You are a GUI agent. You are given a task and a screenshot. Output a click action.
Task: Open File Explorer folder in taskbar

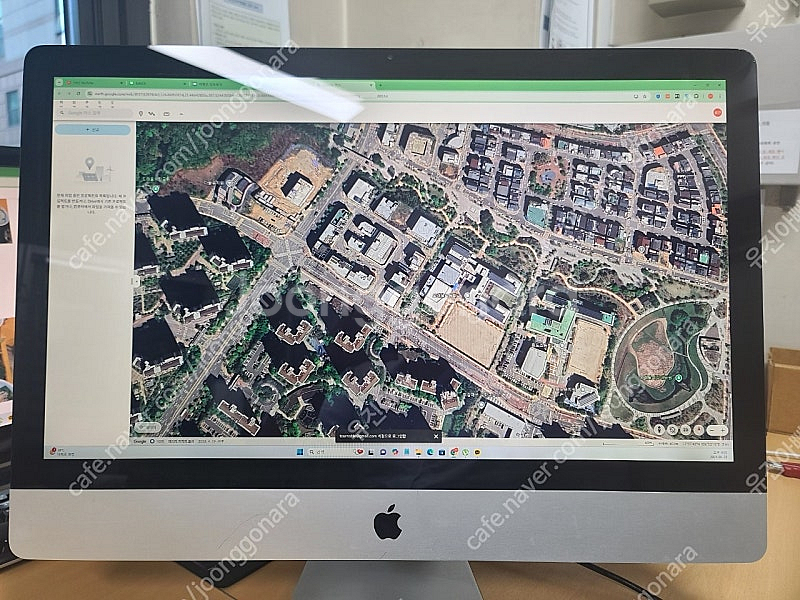[418, 452]
